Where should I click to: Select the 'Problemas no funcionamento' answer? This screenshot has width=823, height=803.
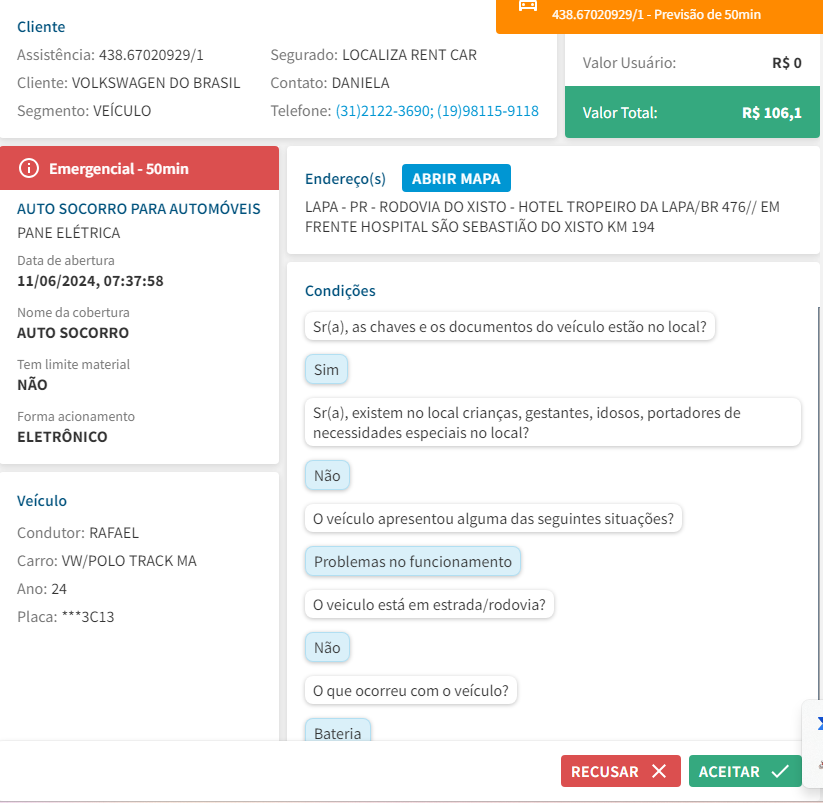point(412,562)
